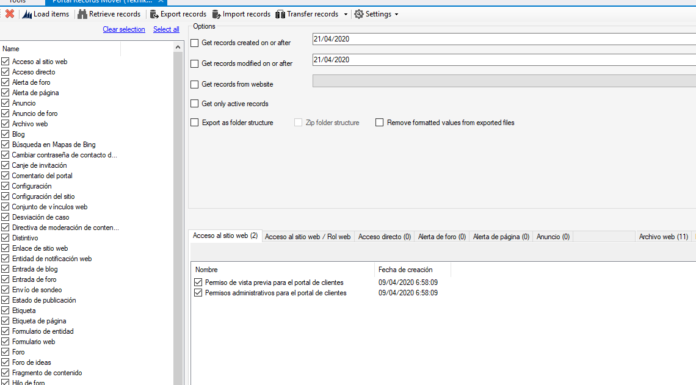This screenshot has width=696, height=385.
Task: Click the red X close tool icon
Action: pos(9,14)
